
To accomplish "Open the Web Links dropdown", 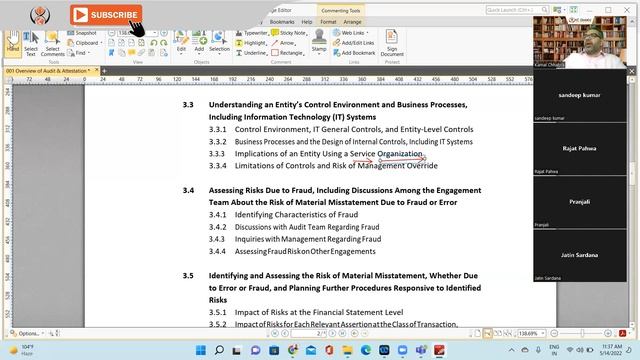I will (351, 33).
